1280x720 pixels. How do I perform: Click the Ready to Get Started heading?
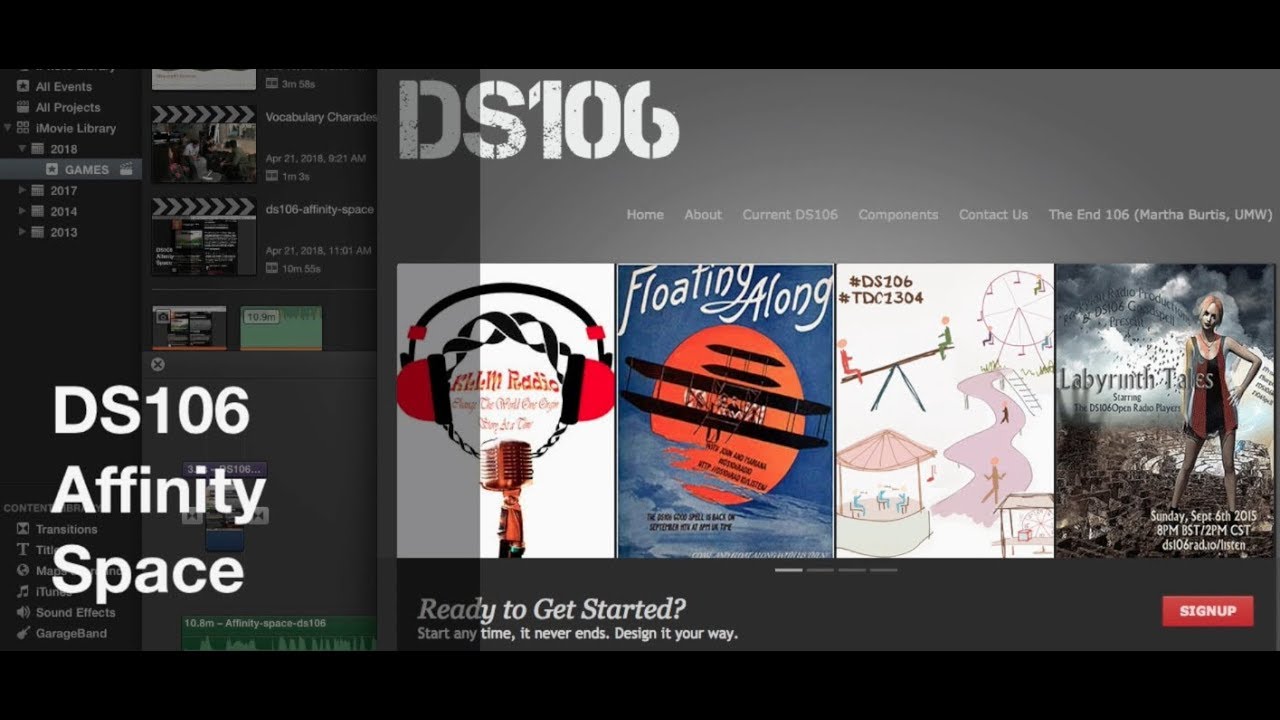[551, 608]
